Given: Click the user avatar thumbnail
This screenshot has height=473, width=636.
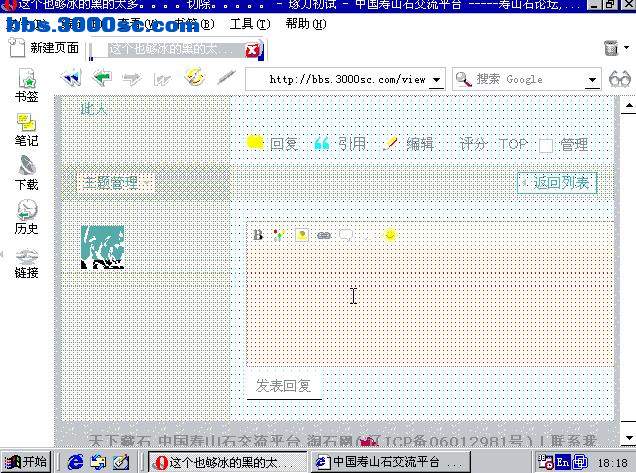Looking at the screenshot, I should pyautogui.click(x=103, y=247).
